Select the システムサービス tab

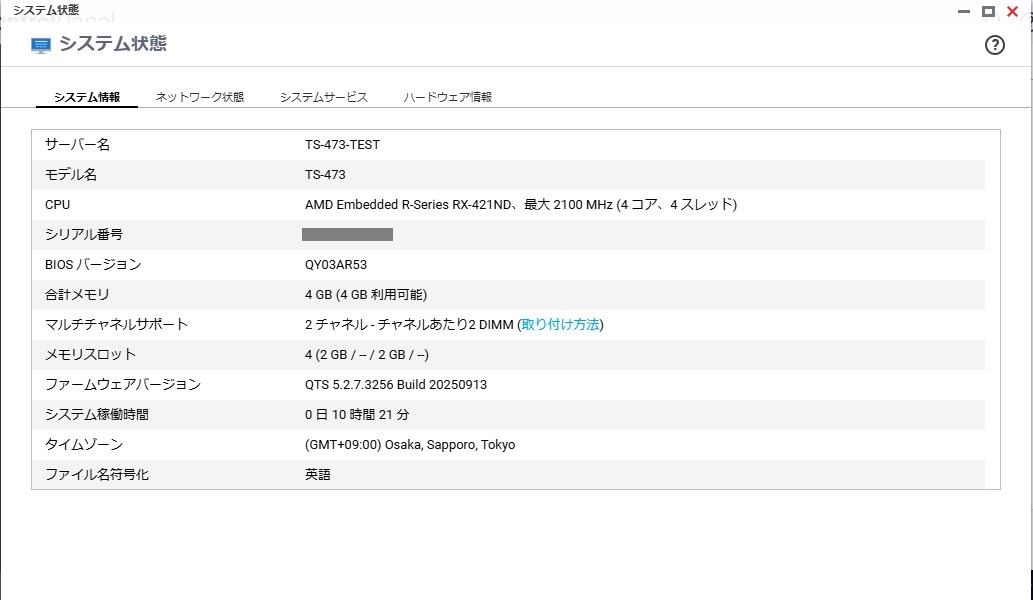[x=324, y=97]
